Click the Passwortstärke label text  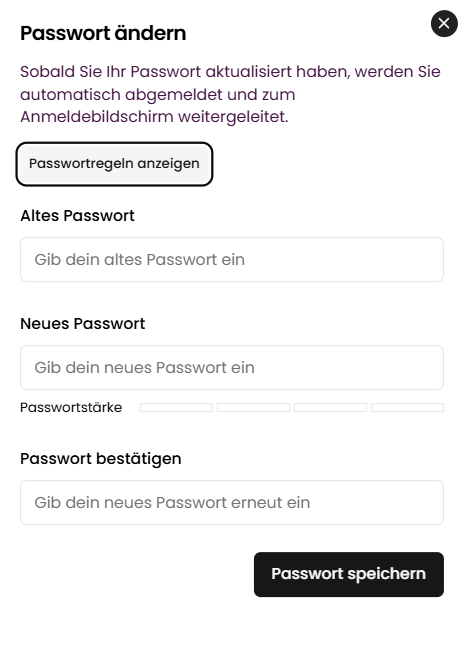pyautogui.click(x=71, y=407)
